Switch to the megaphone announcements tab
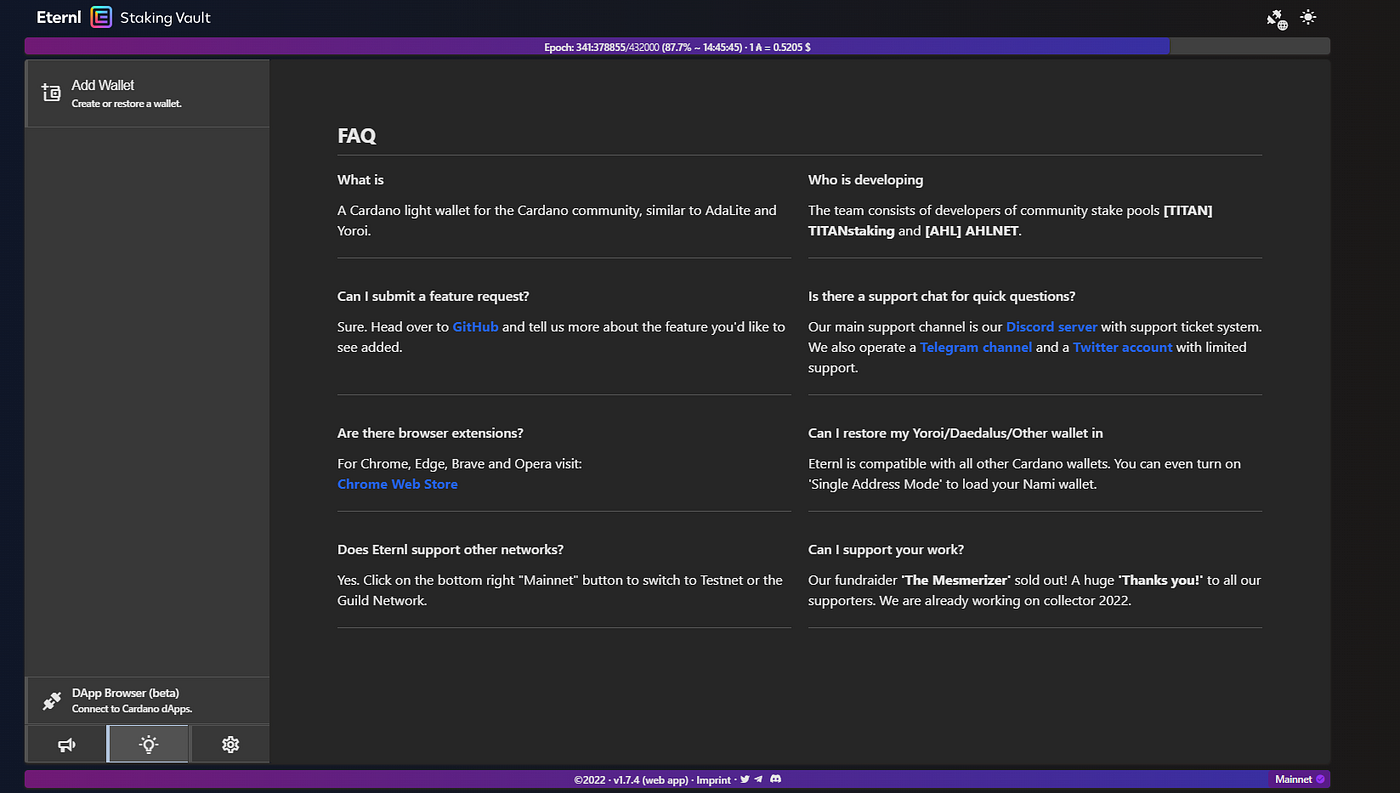The image size is (1400, 793). 66,744
